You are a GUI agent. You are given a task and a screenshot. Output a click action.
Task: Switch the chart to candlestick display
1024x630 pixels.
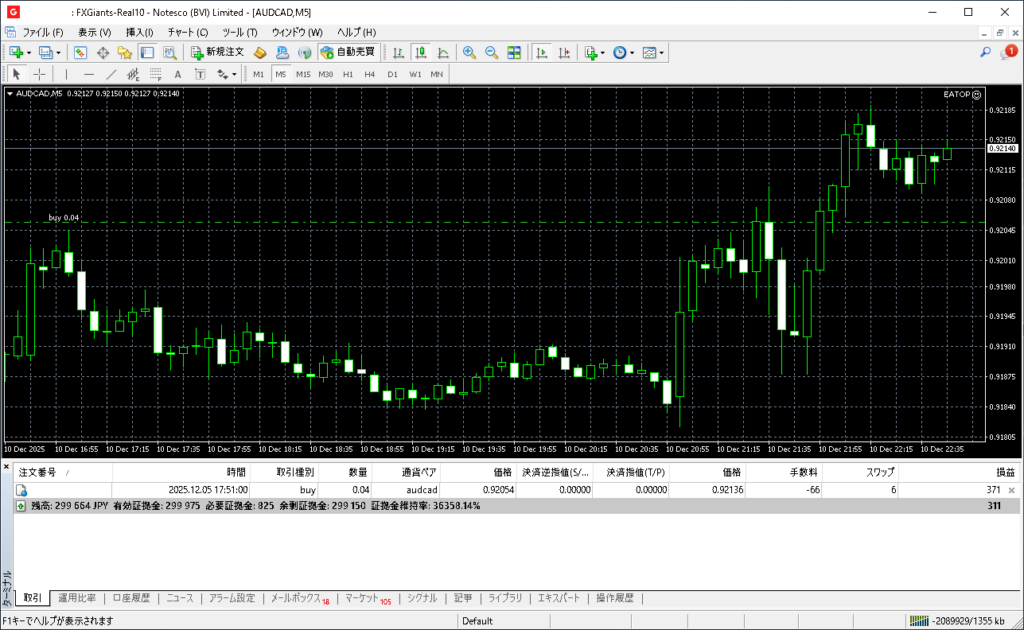click(x=420, y=52)
